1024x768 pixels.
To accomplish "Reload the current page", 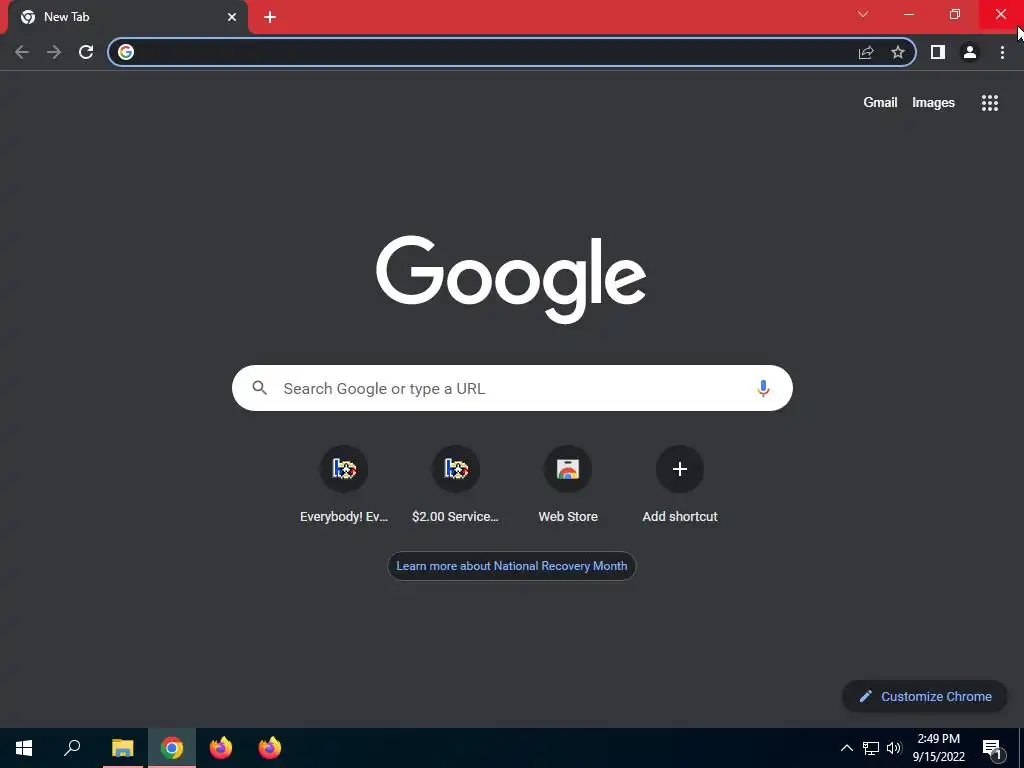I will point(86,52).
